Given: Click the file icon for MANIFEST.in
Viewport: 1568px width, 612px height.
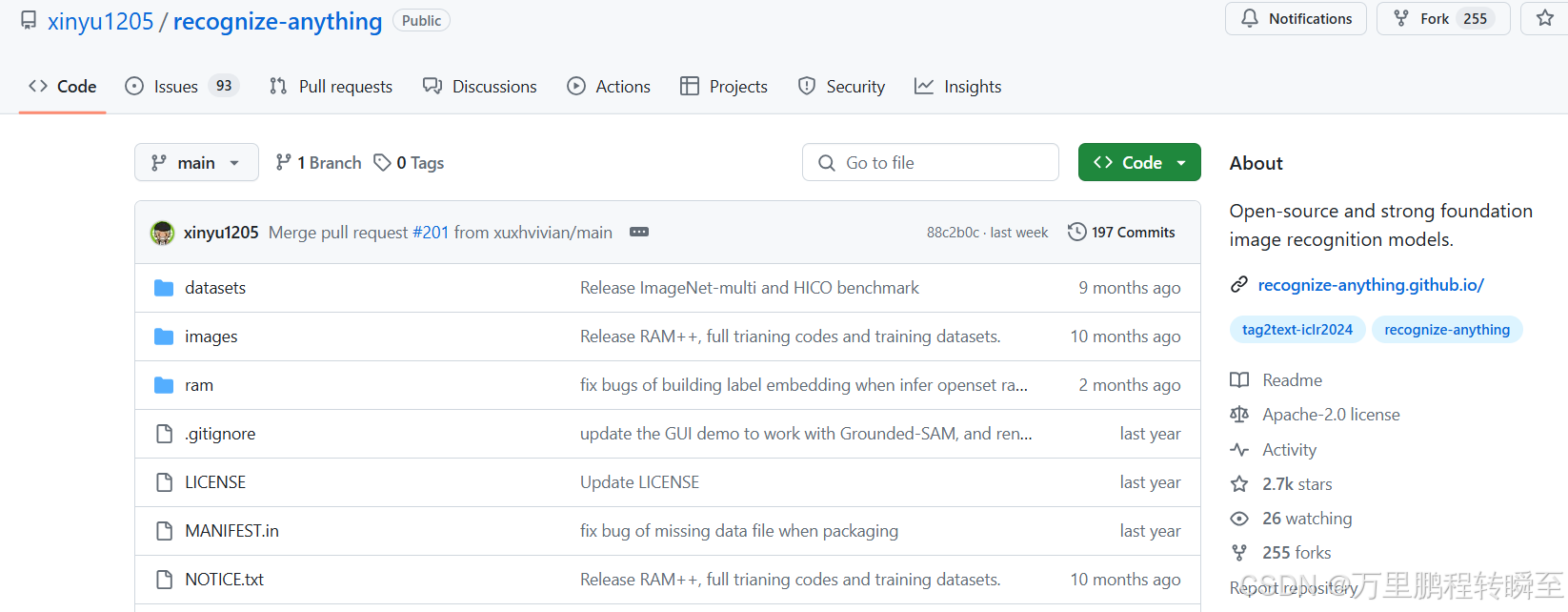Looking at the screenshot, I should 164,531.
